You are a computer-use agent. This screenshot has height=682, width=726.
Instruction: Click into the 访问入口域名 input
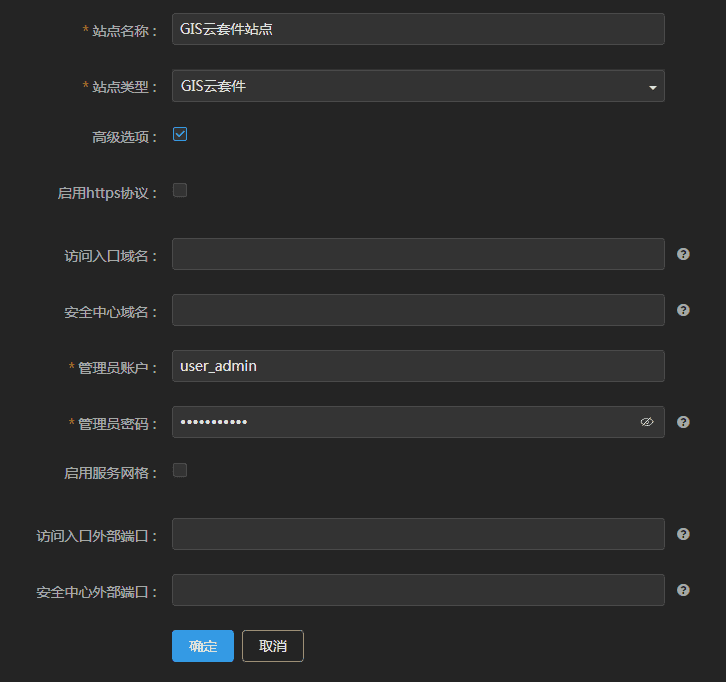tap(418, 254)
